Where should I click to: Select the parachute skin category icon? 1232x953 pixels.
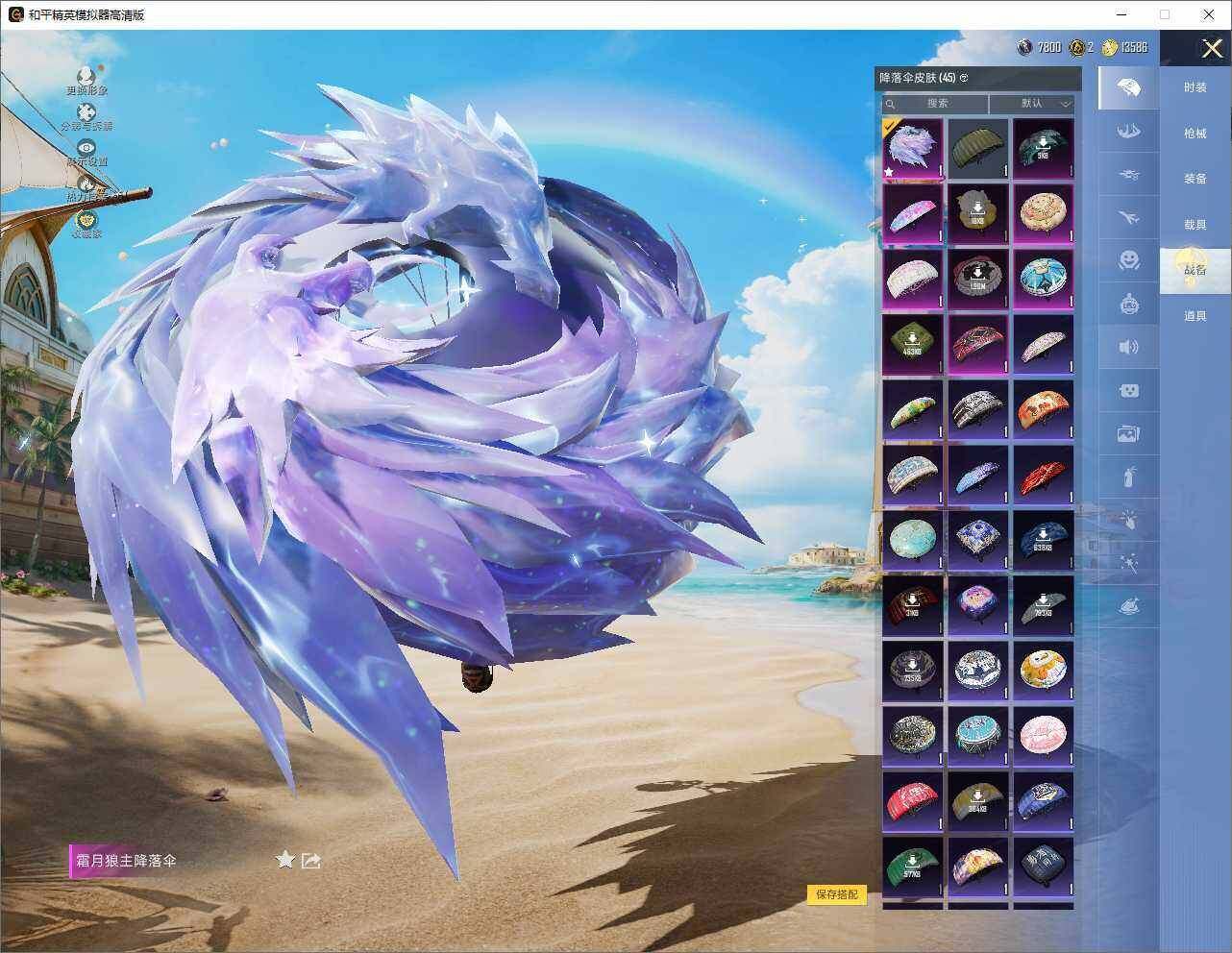coord(1129,87)
